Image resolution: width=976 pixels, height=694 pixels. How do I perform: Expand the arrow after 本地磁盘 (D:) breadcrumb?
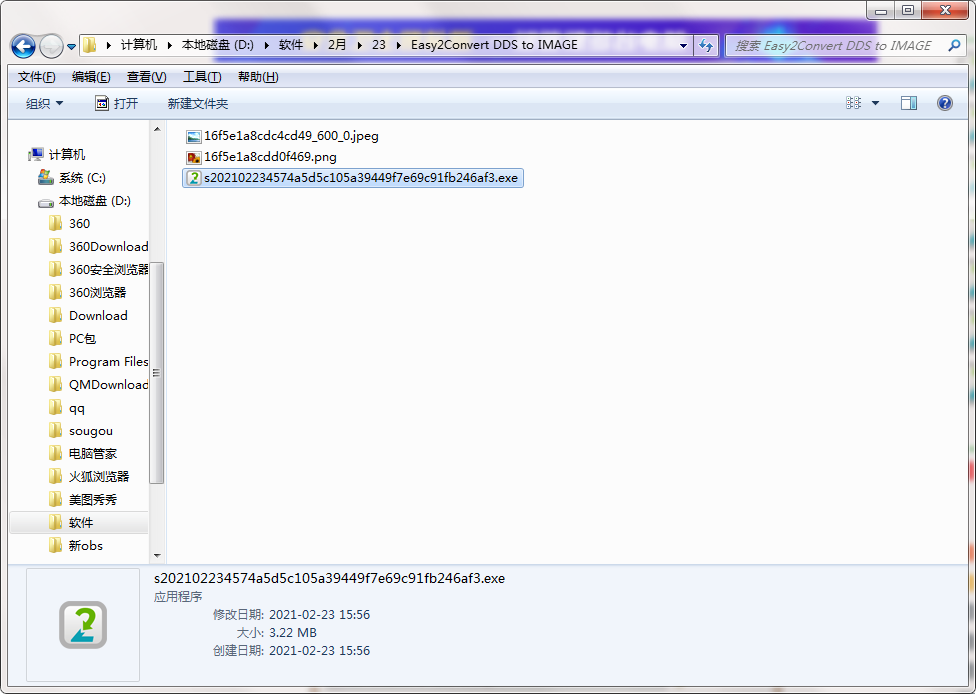pos(266,45)
